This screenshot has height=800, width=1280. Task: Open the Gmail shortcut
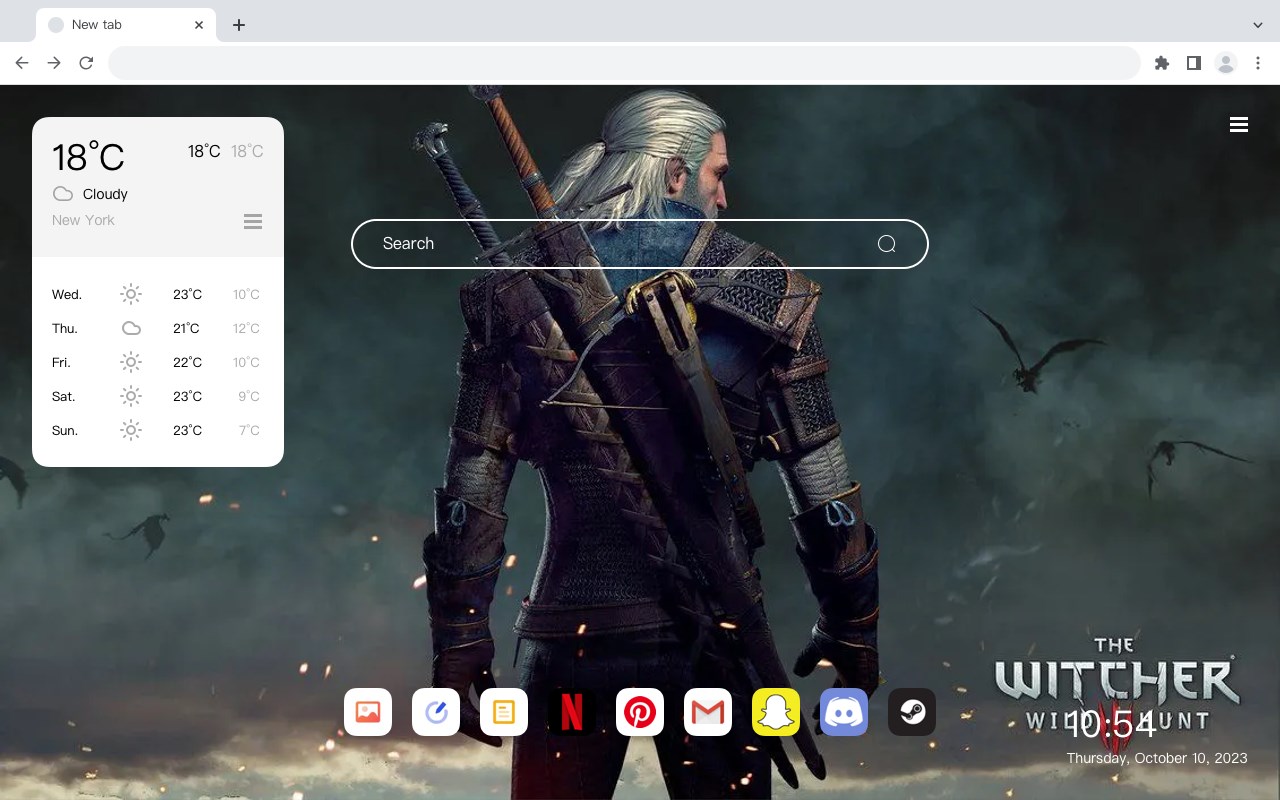708,712
